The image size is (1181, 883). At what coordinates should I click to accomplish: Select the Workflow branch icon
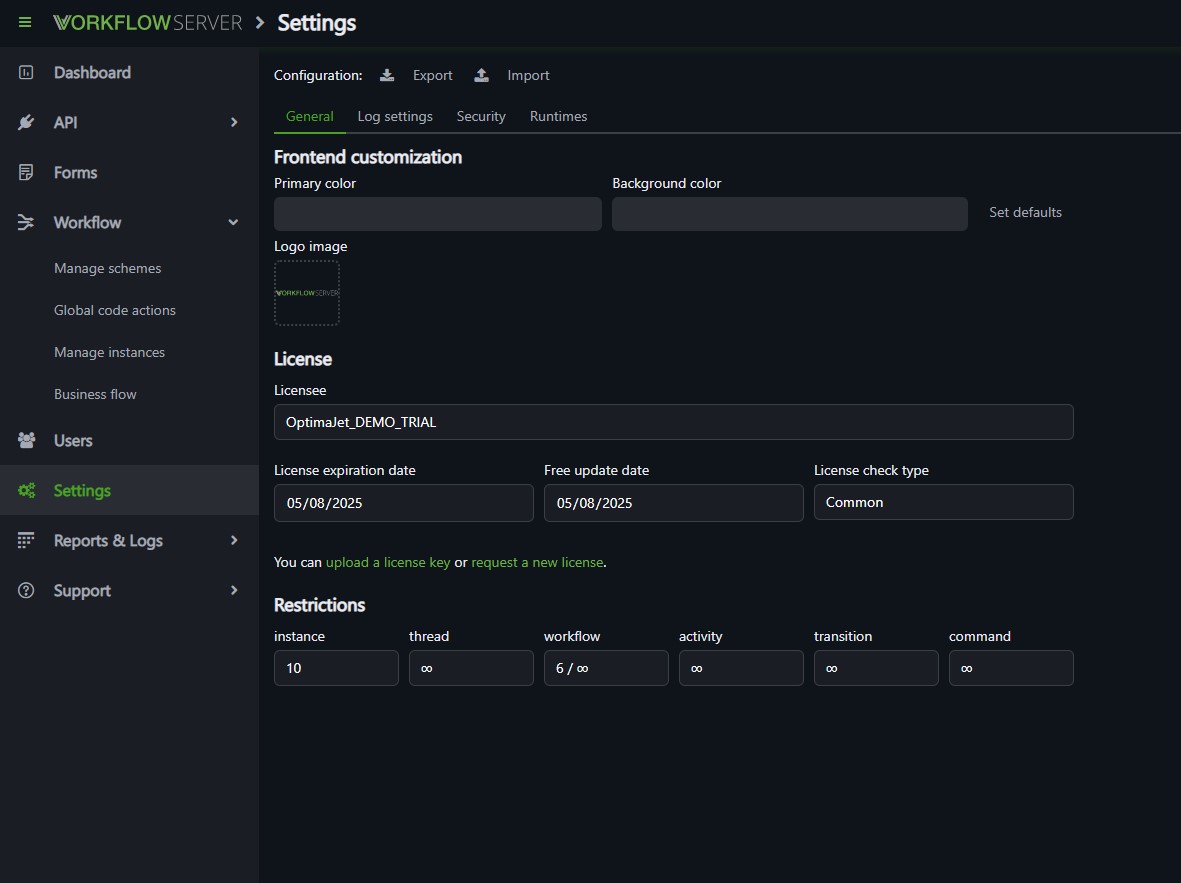25,222
